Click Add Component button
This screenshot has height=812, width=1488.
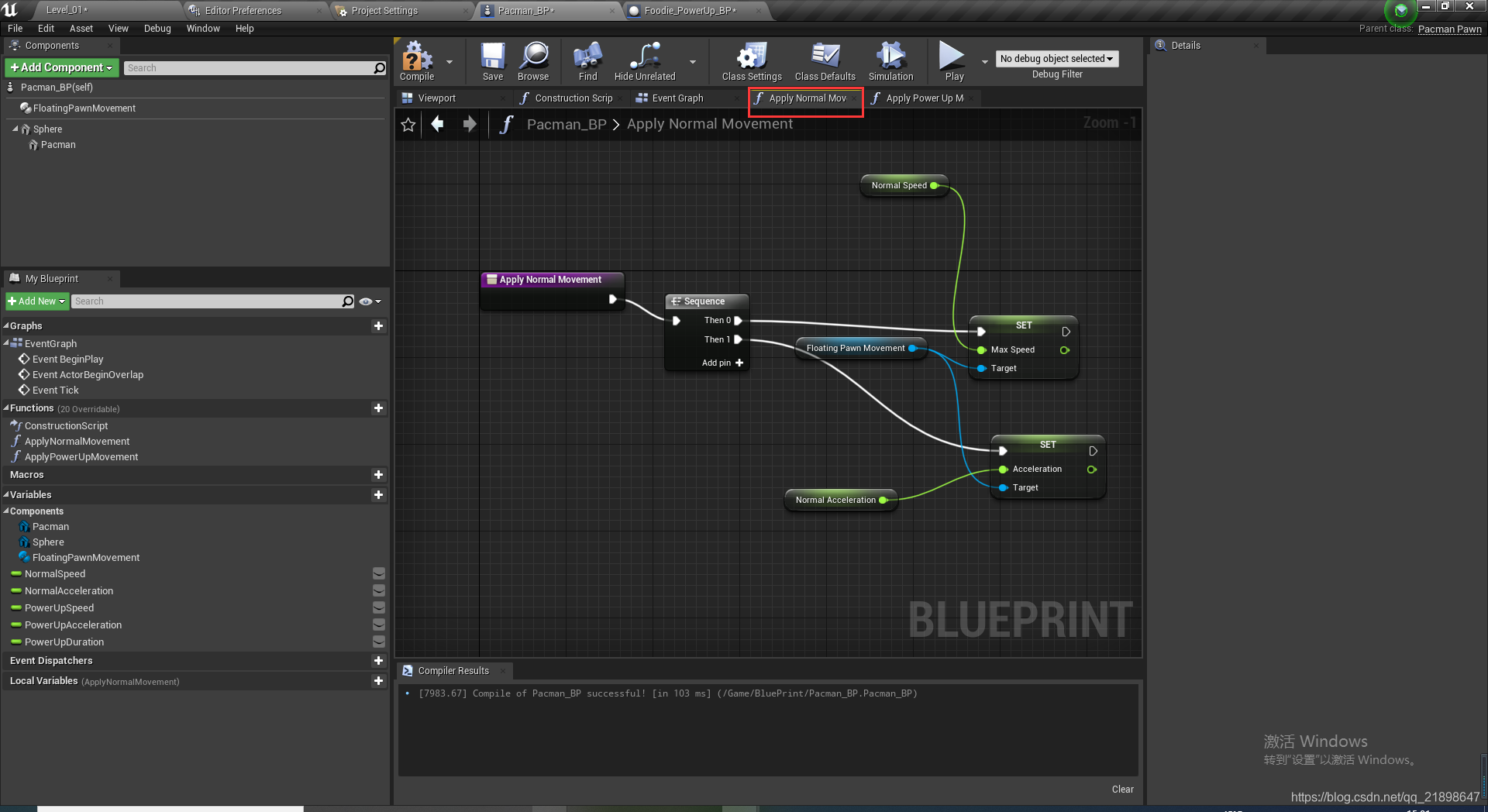pos(62,68)
